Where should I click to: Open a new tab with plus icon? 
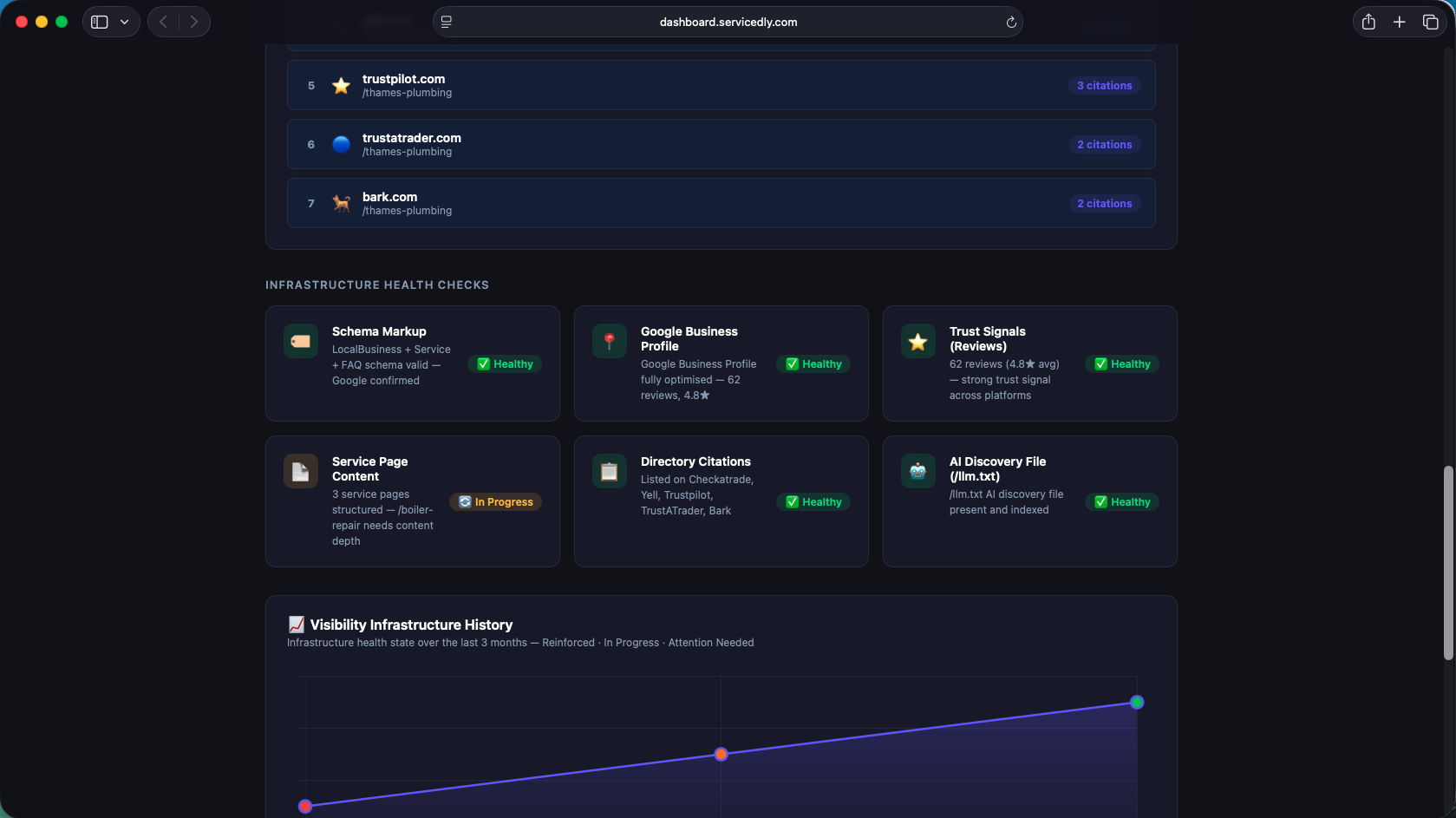pos(1399,22)
